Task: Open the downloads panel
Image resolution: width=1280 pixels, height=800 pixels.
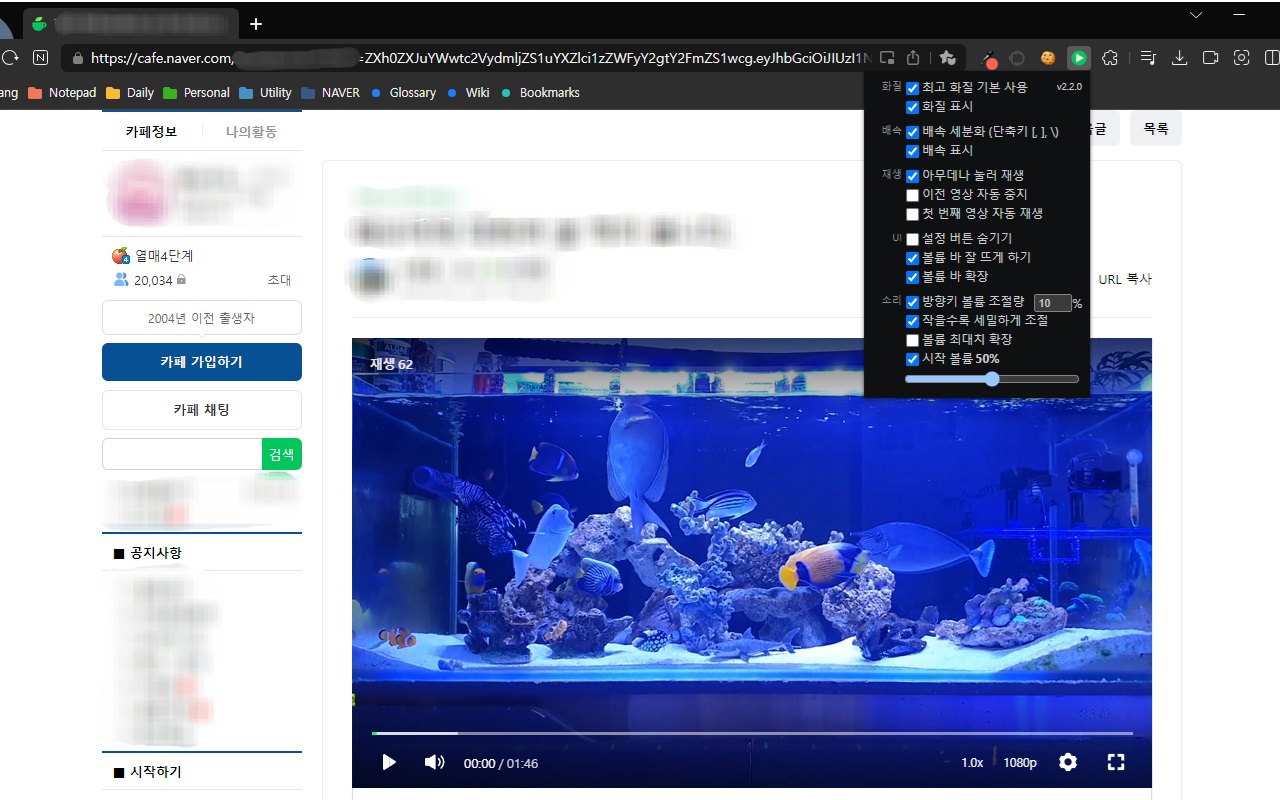Action: pyautogui.click(x=1179, y=58)
